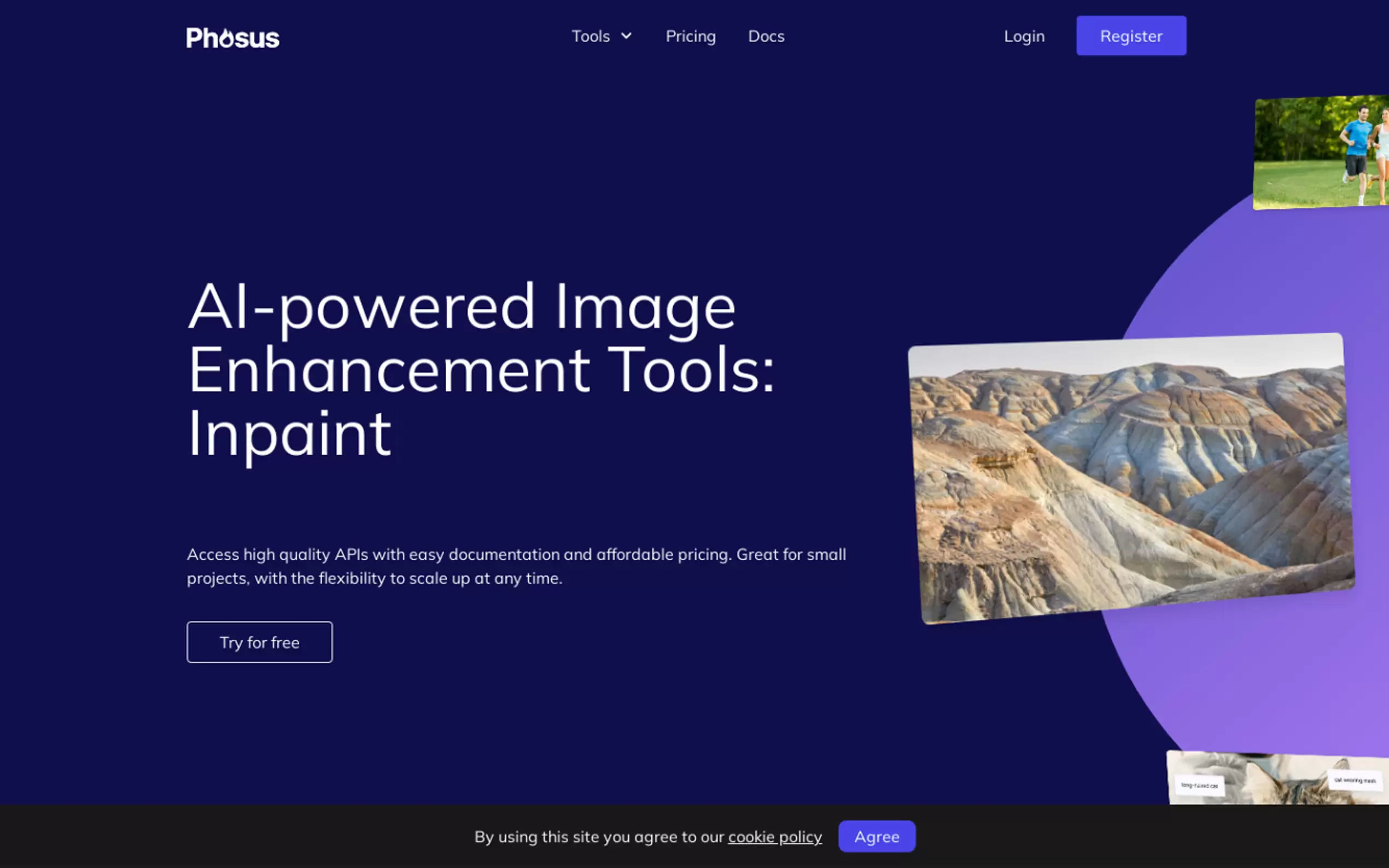This screenshot has width=1389, height=868.
Task: Click the Login link
Action: click(x=1024, y=36)
